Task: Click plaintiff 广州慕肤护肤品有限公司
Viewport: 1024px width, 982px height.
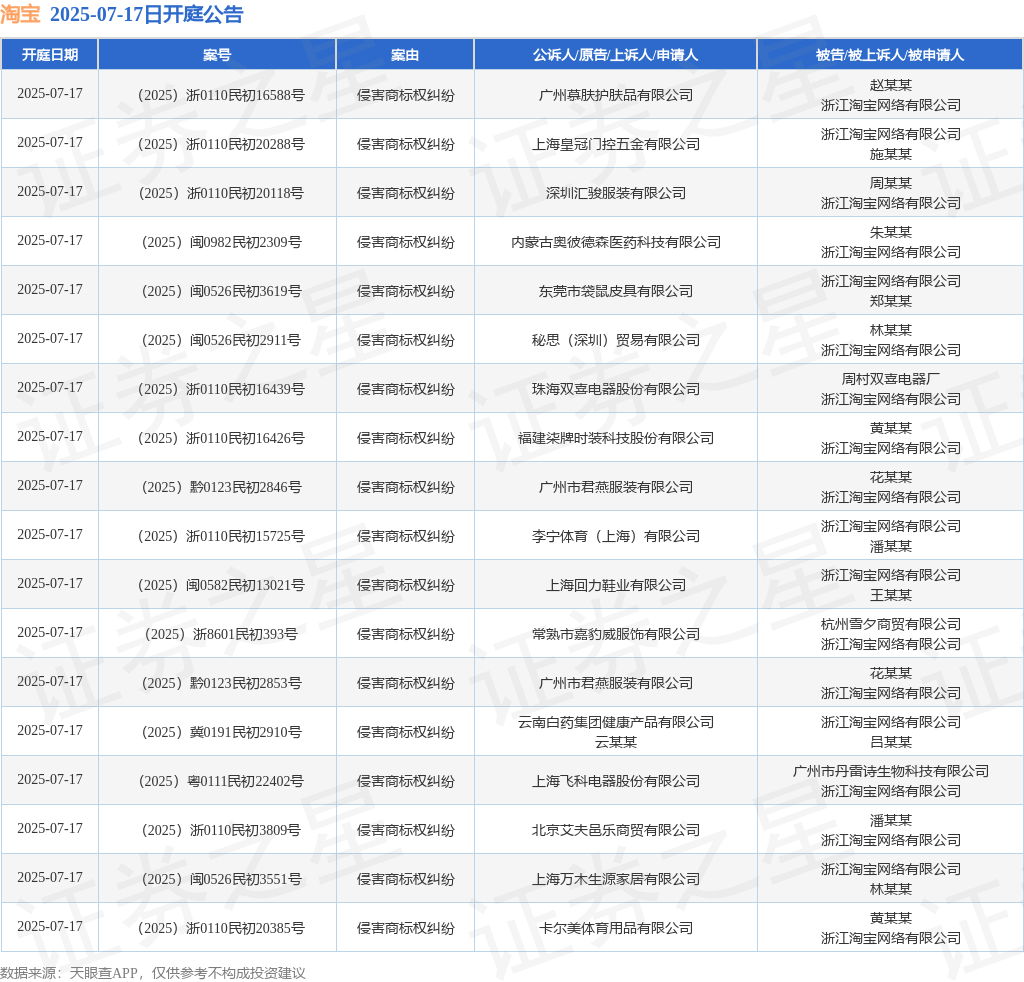Action: (615, 95)
